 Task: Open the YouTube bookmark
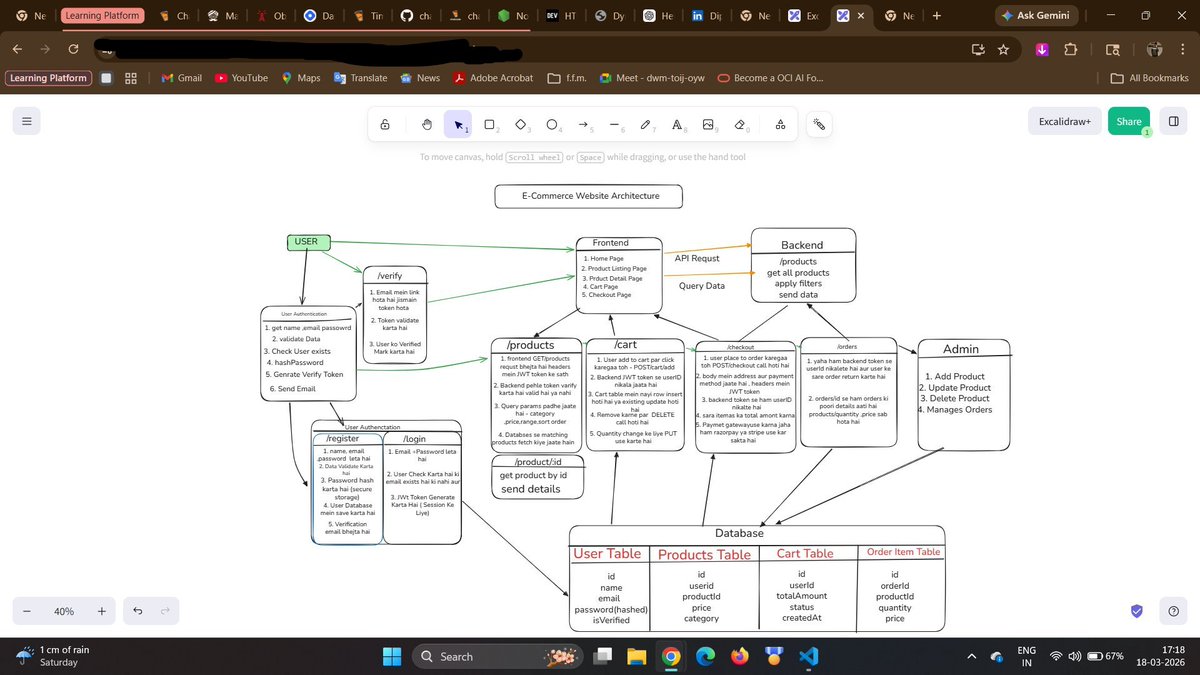tap(242, 78)
